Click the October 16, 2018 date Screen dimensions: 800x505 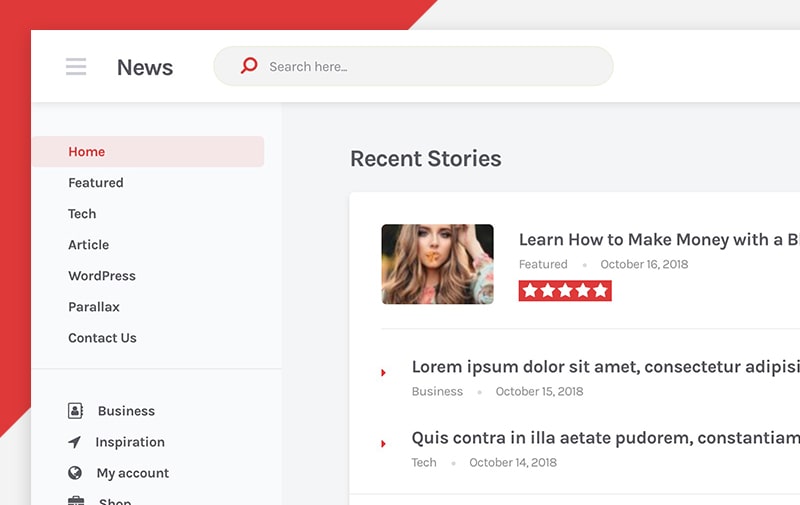644,264
